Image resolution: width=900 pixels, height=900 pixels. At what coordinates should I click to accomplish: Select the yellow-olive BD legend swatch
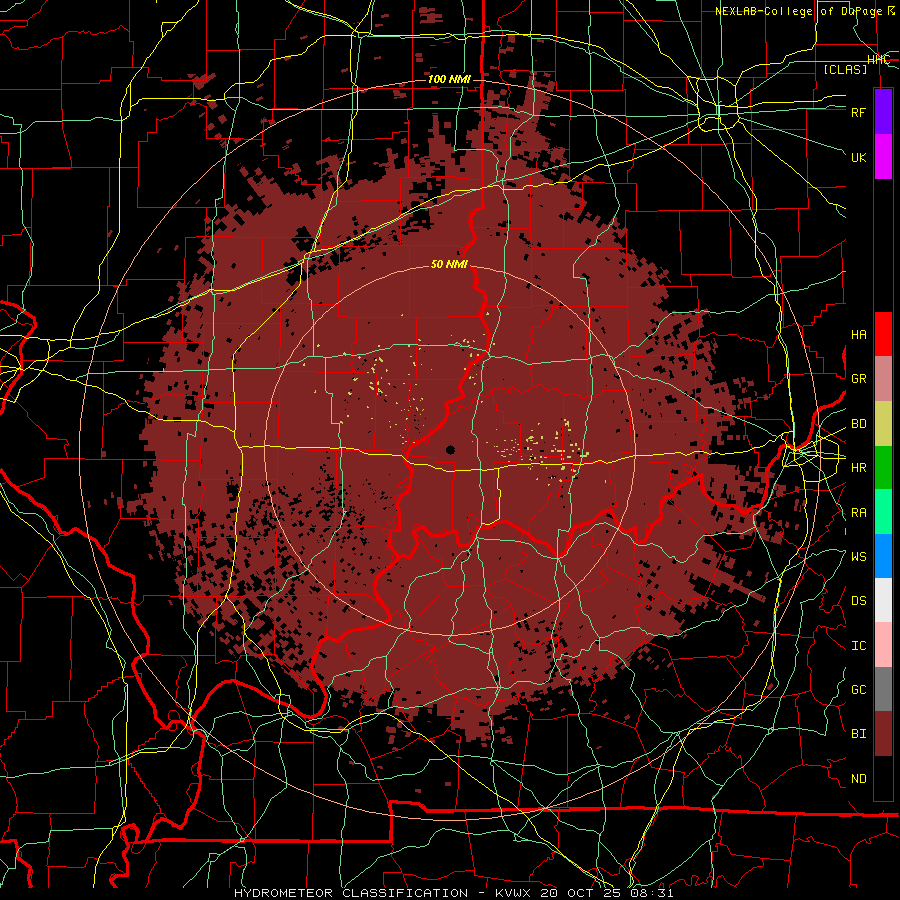[x=883, y=423]
